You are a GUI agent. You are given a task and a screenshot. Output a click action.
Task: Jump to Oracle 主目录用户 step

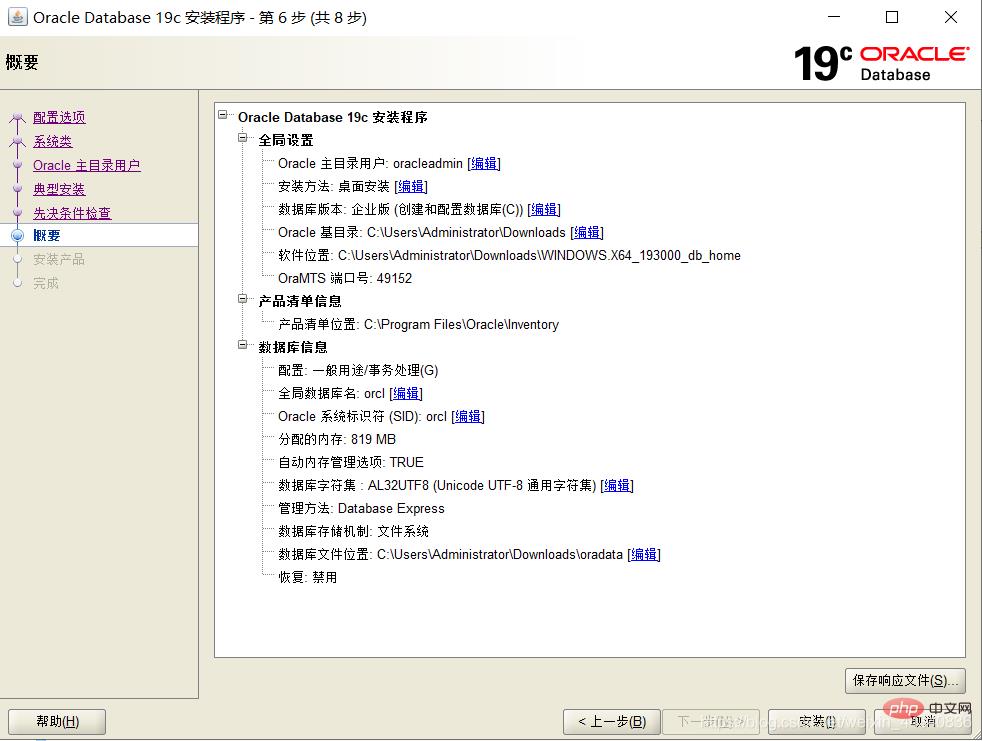point(86,165)
